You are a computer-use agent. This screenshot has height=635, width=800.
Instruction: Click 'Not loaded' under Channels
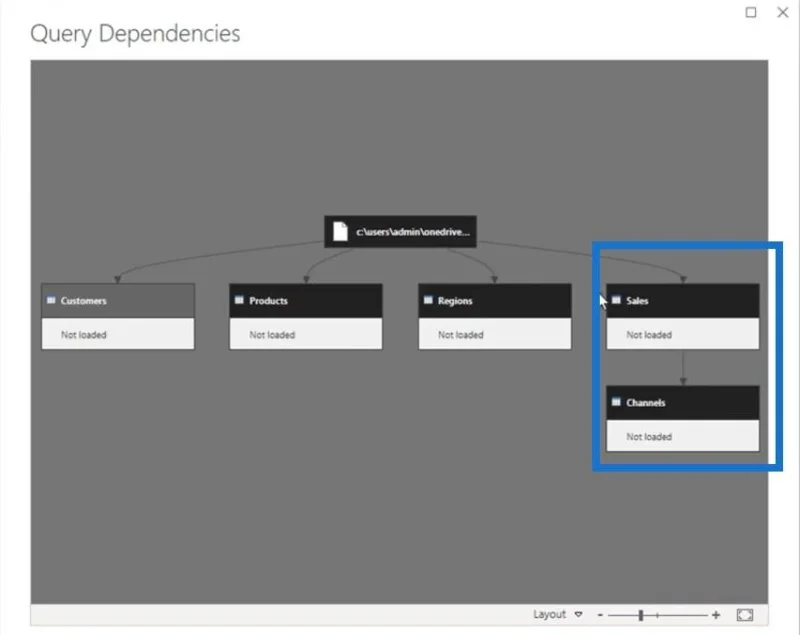pyautogui.click(x=649, y=437)
